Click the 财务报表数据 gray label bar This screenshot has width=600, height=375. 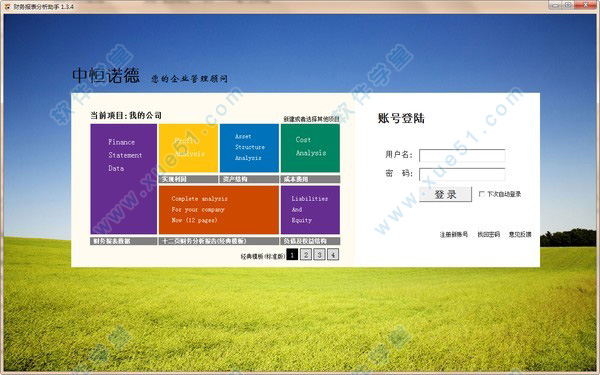[124, 241]
